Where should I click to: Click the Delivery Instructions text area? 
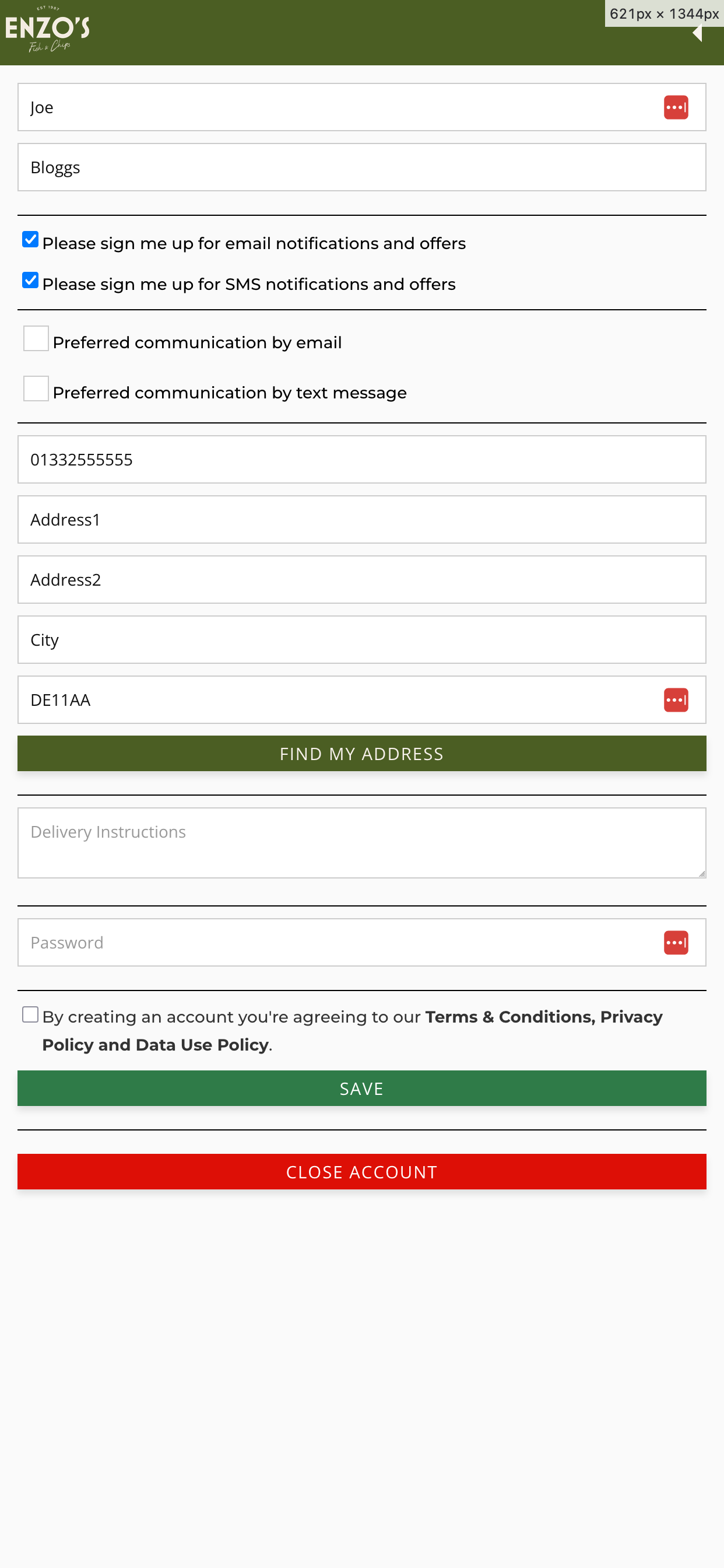[x=362, y=843]
